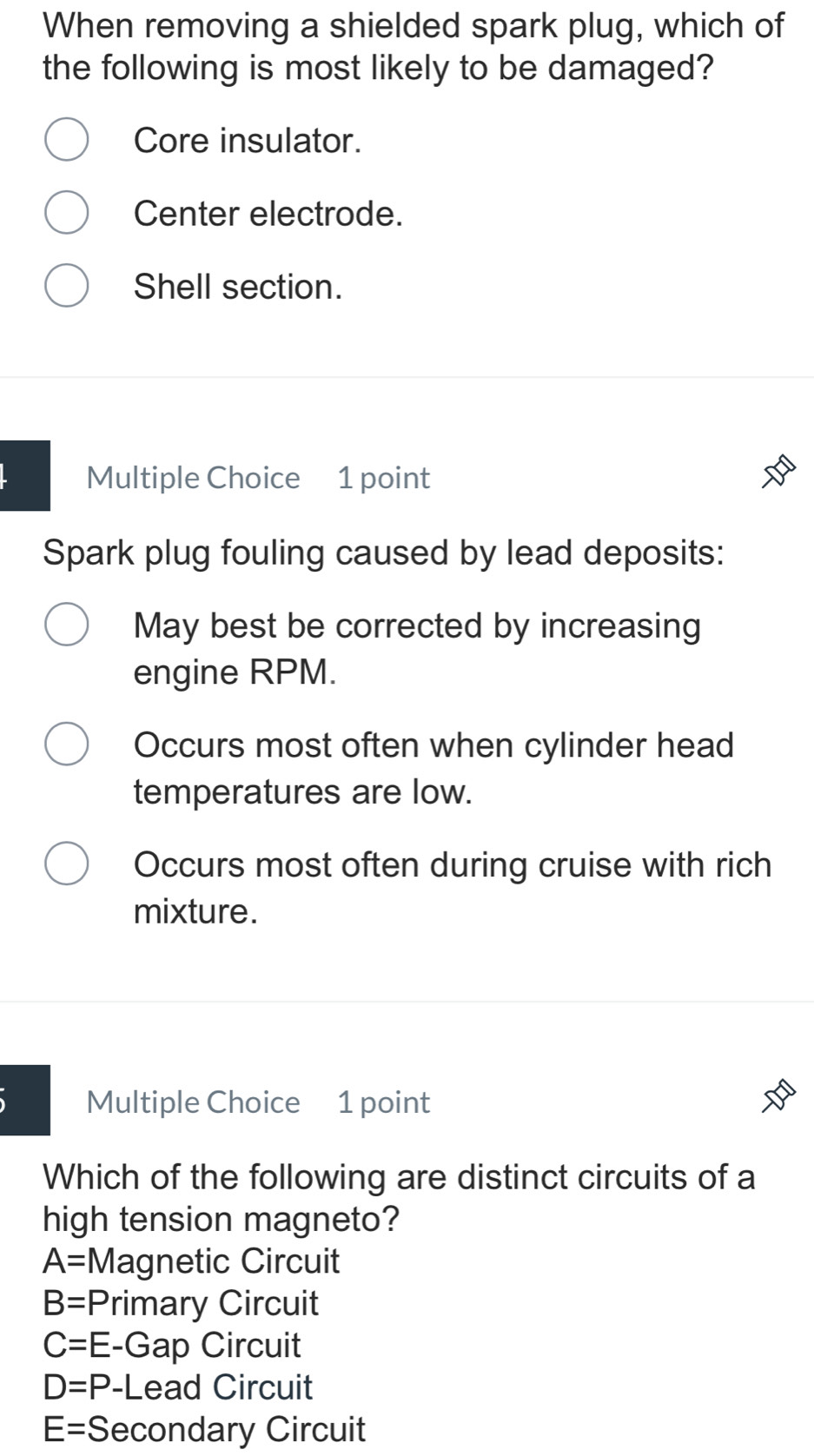The height and width of the screenshot is (1456, 814).
Task: Click the question 5 number badge
Action: (x=23, y=1102)
